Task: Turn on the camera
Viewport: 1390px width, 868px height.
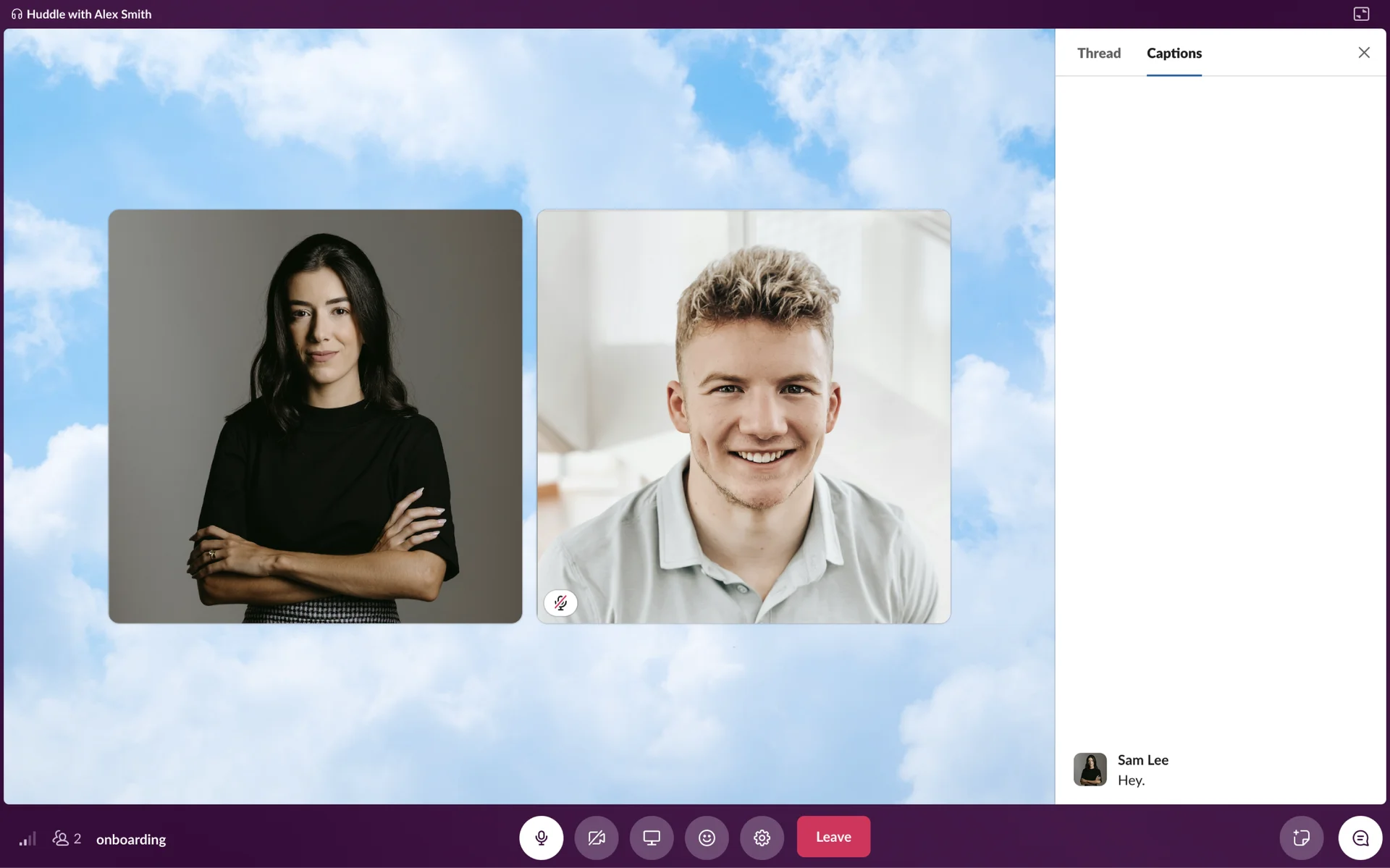Action: pos(596,838)
